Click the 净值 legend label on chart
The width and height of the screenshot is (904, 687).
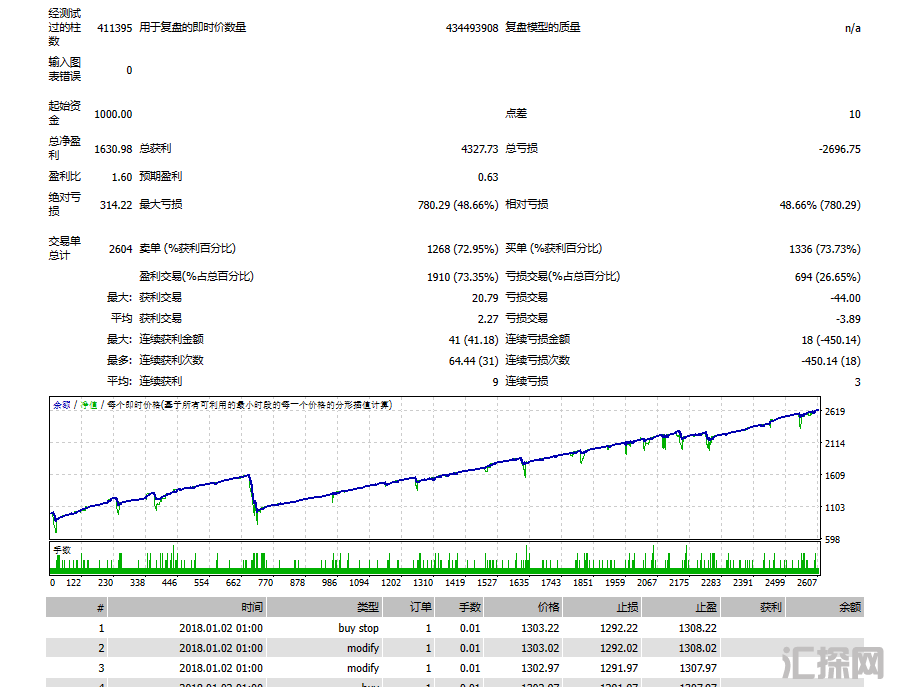click(x=89, y=405)
